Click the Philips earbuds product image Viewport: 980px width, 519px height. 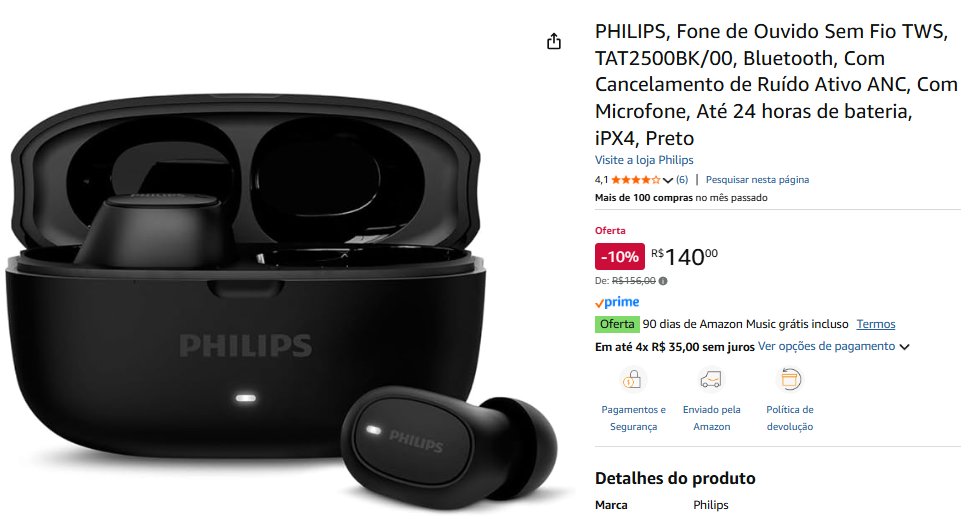pos(281,300)
